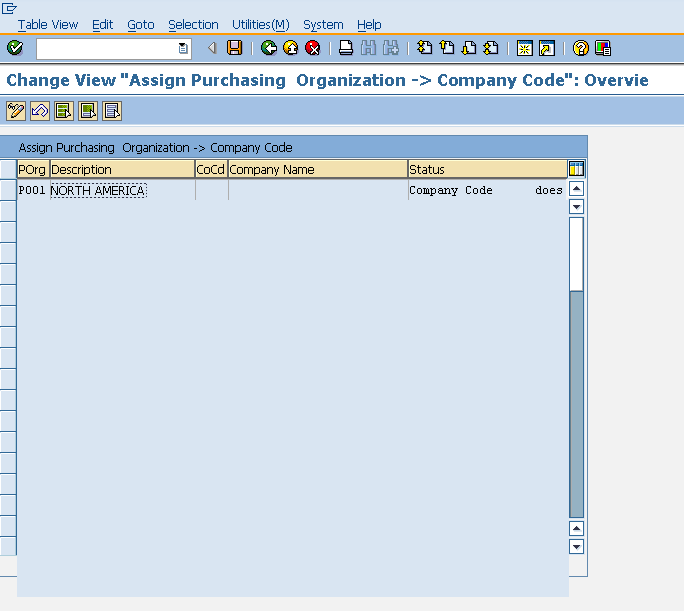Image resolution: width=684 pixels, height=611 pixels.
Task: Select the row for P001
Action: (x=8, y=190)
